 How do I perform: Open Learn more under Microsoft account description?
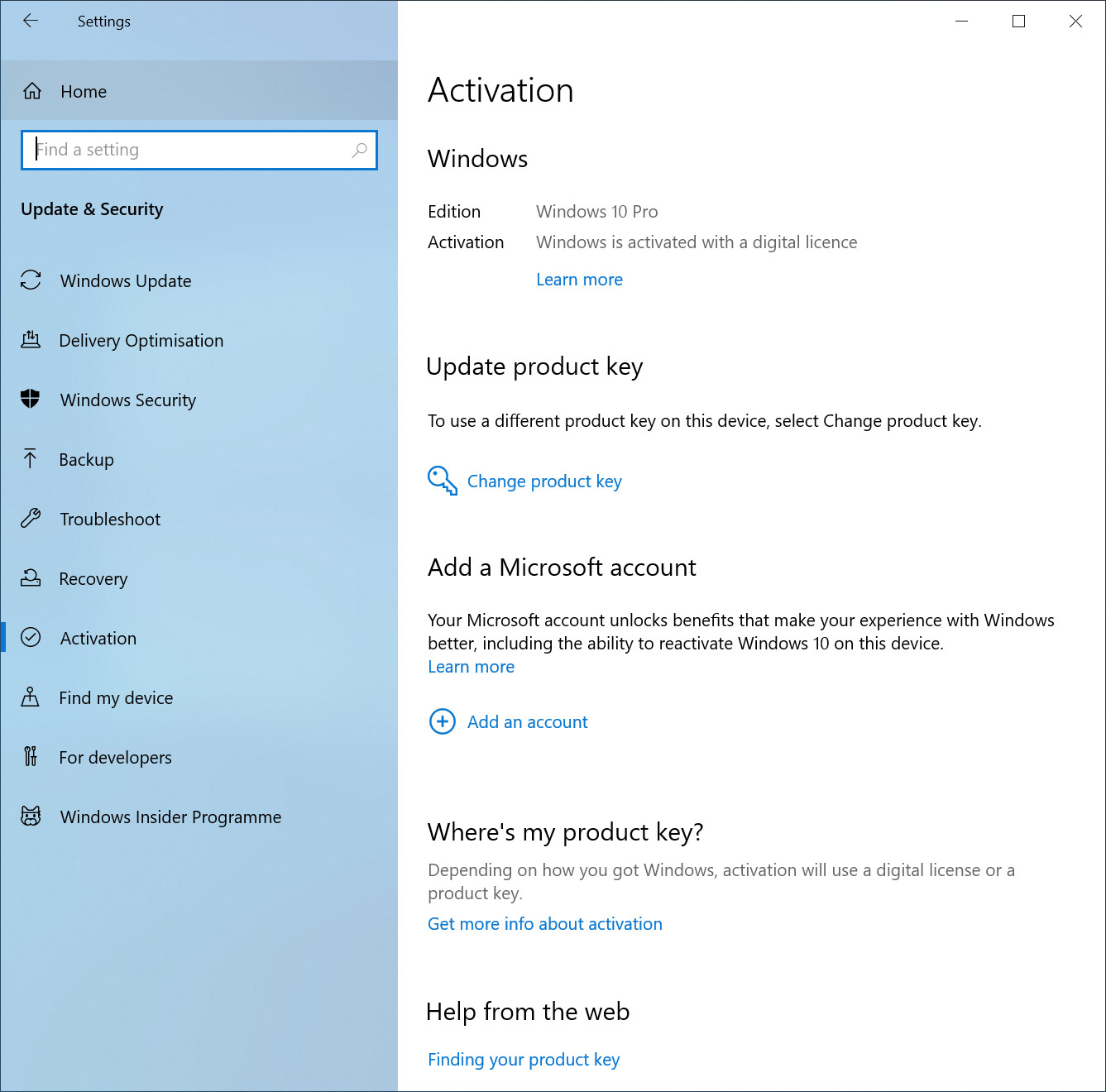click(471, 667)
